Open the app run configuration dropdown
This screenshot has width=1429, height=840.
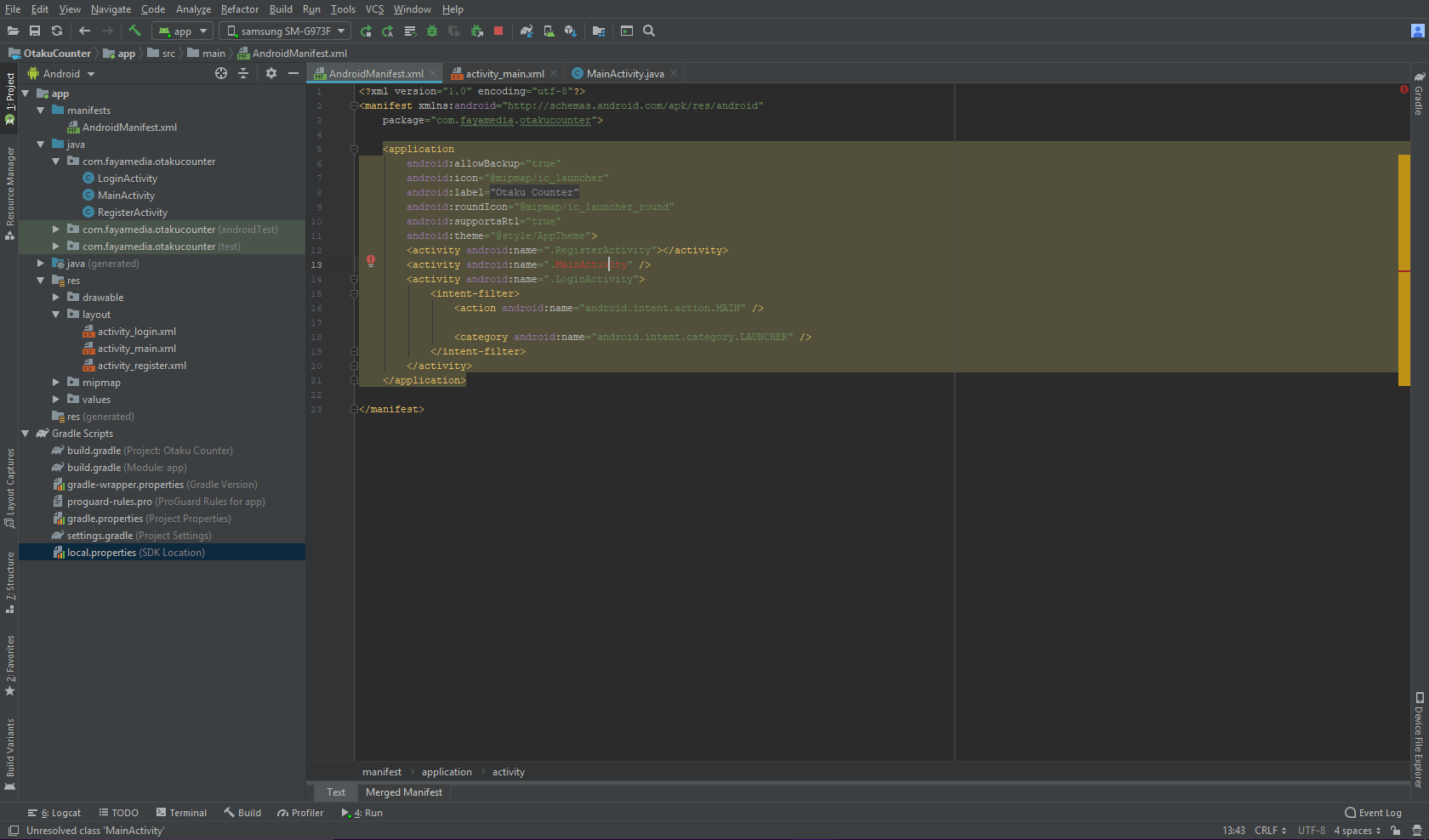click(x=182, y=31)
